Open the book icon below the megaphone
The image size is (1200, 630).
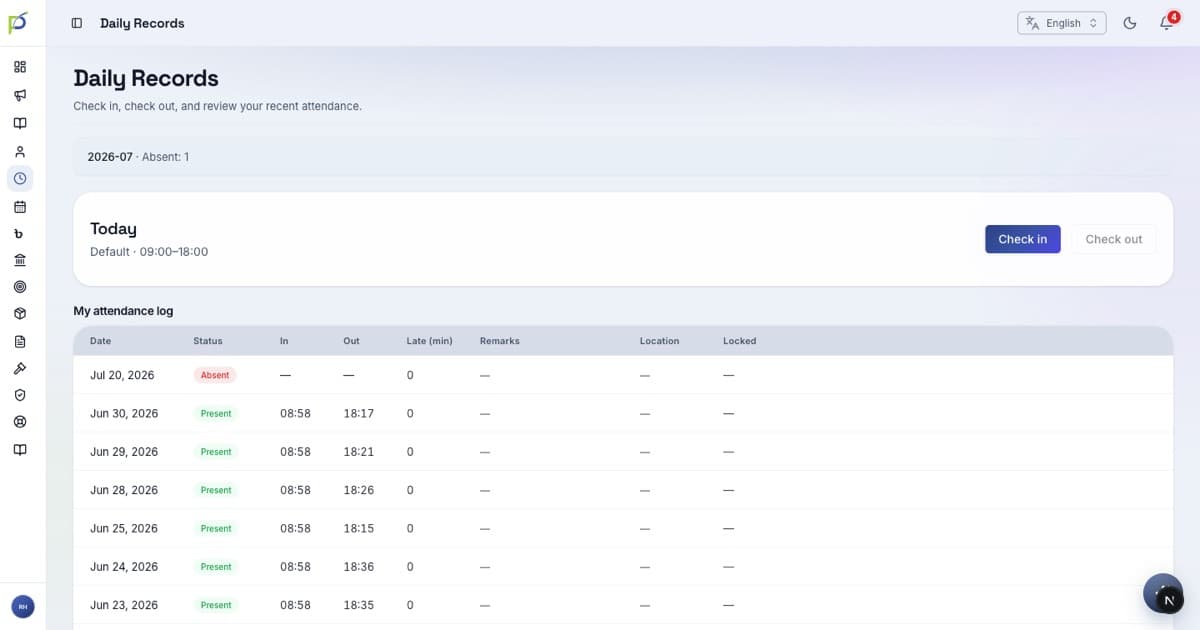pyautogui.click(x=20, y=123)
